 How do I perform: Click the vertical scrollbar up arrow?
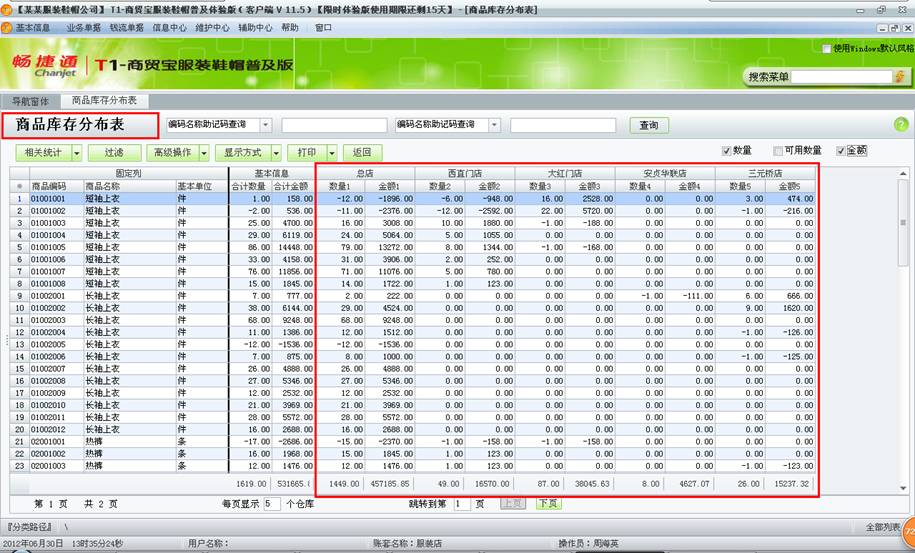(903, 173)
